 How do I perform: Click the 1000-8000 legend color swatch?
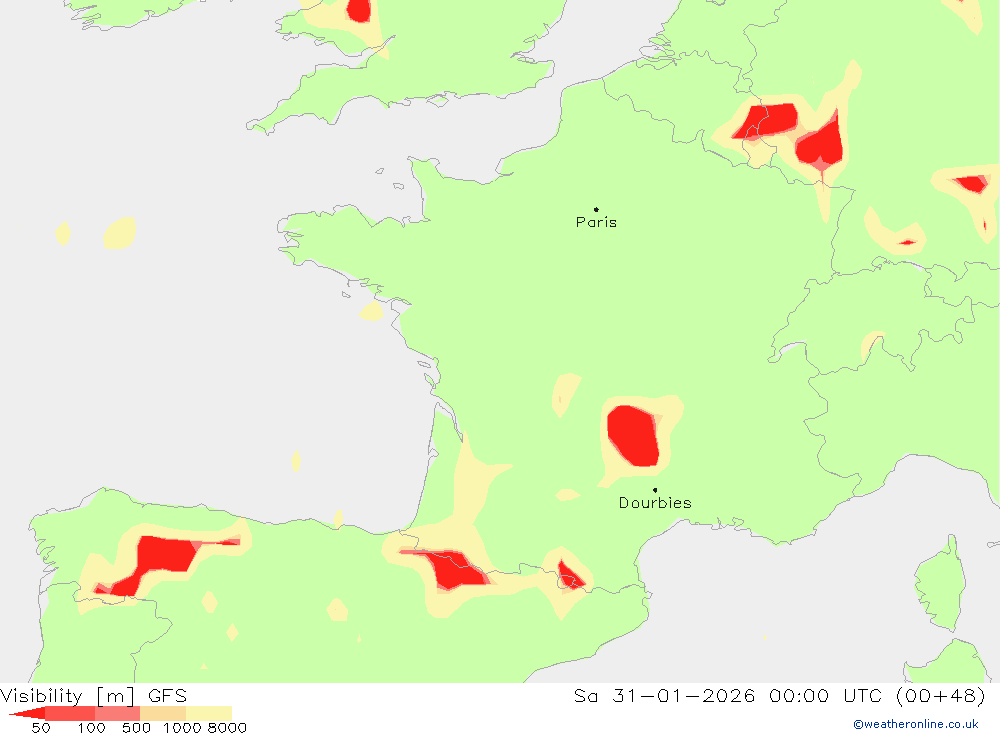tap(209, 713)
